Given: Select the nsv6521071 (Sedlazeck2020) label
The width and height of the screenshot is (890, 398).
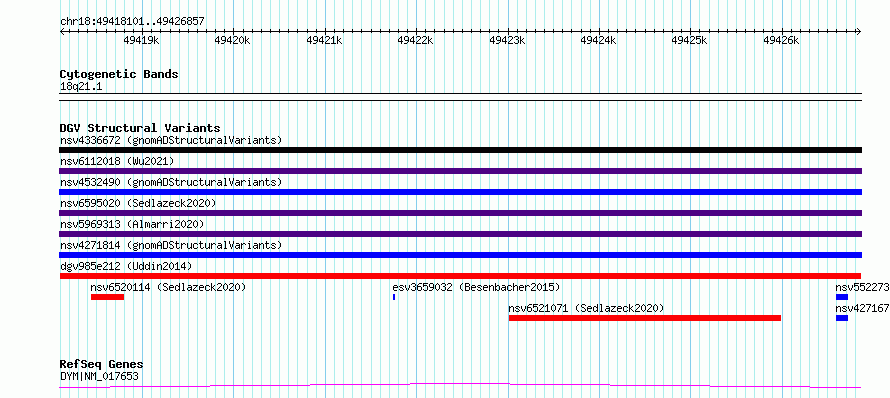Looking at the screenshot, I should click(x=586, y=308).
